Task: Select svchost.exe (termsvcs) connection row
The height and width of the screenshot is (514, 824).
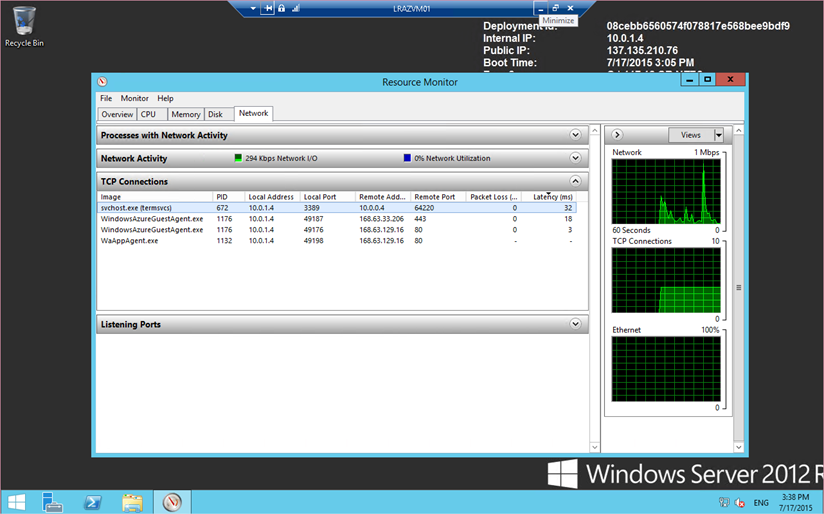Action: (337, 208)
